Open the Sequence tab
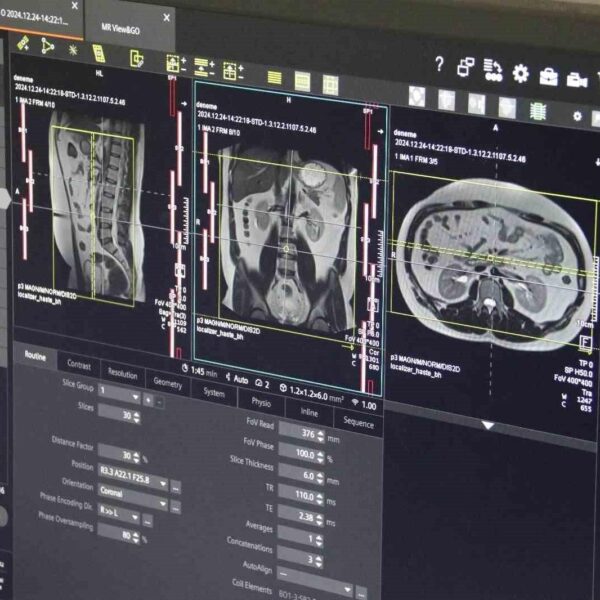 click(x=359, y=422)
